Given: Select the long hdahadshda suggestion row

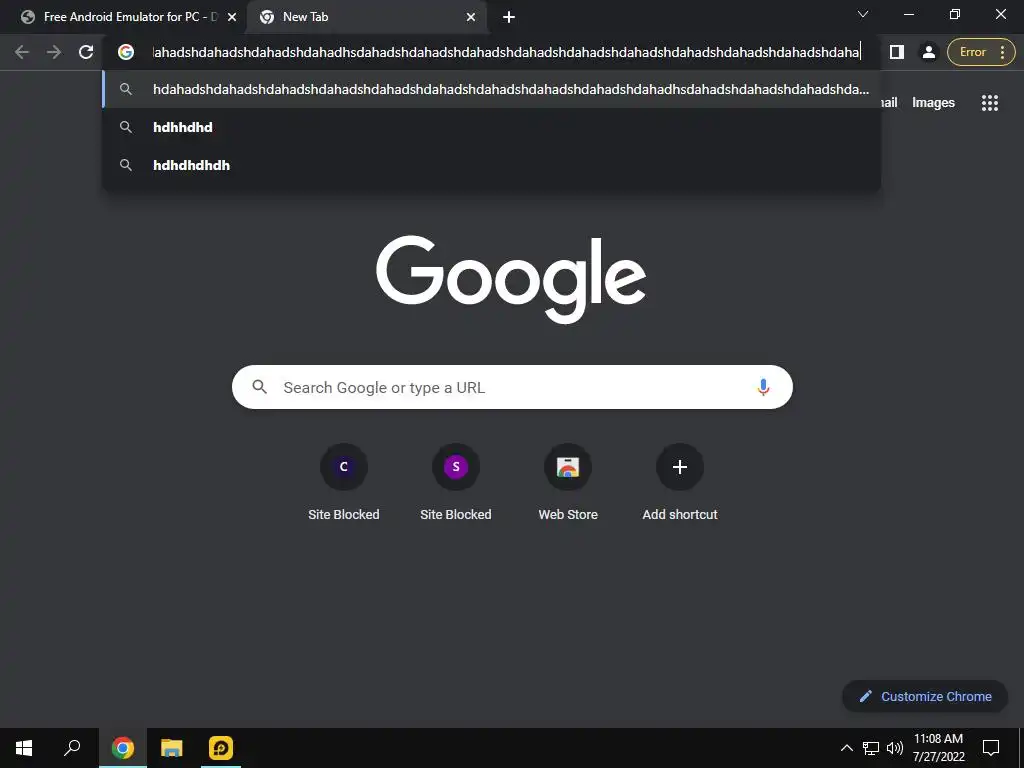Looking at the screenshot, I should pos(491,89).
